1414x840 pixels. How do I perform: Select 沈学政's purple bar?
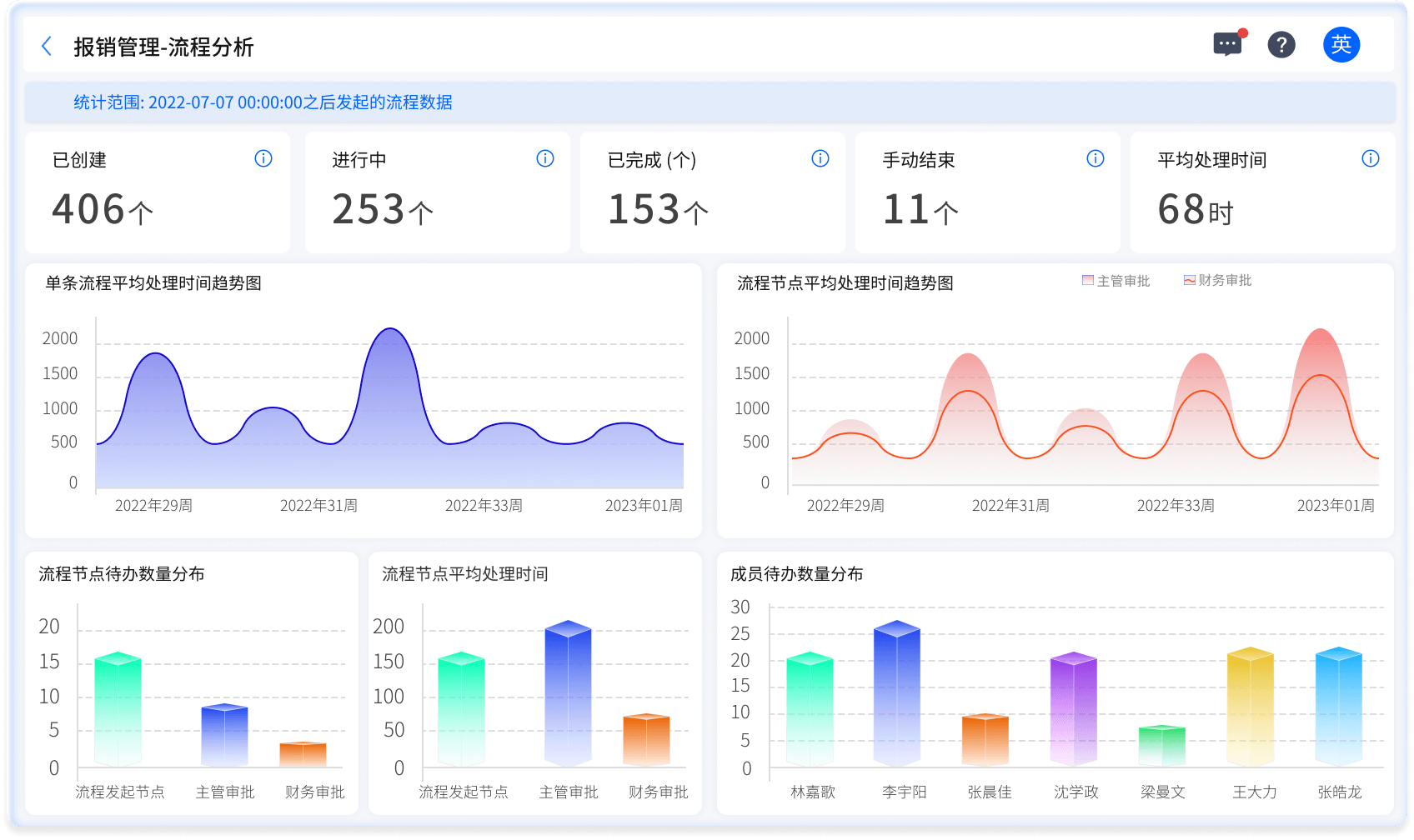click(1074, 709)
